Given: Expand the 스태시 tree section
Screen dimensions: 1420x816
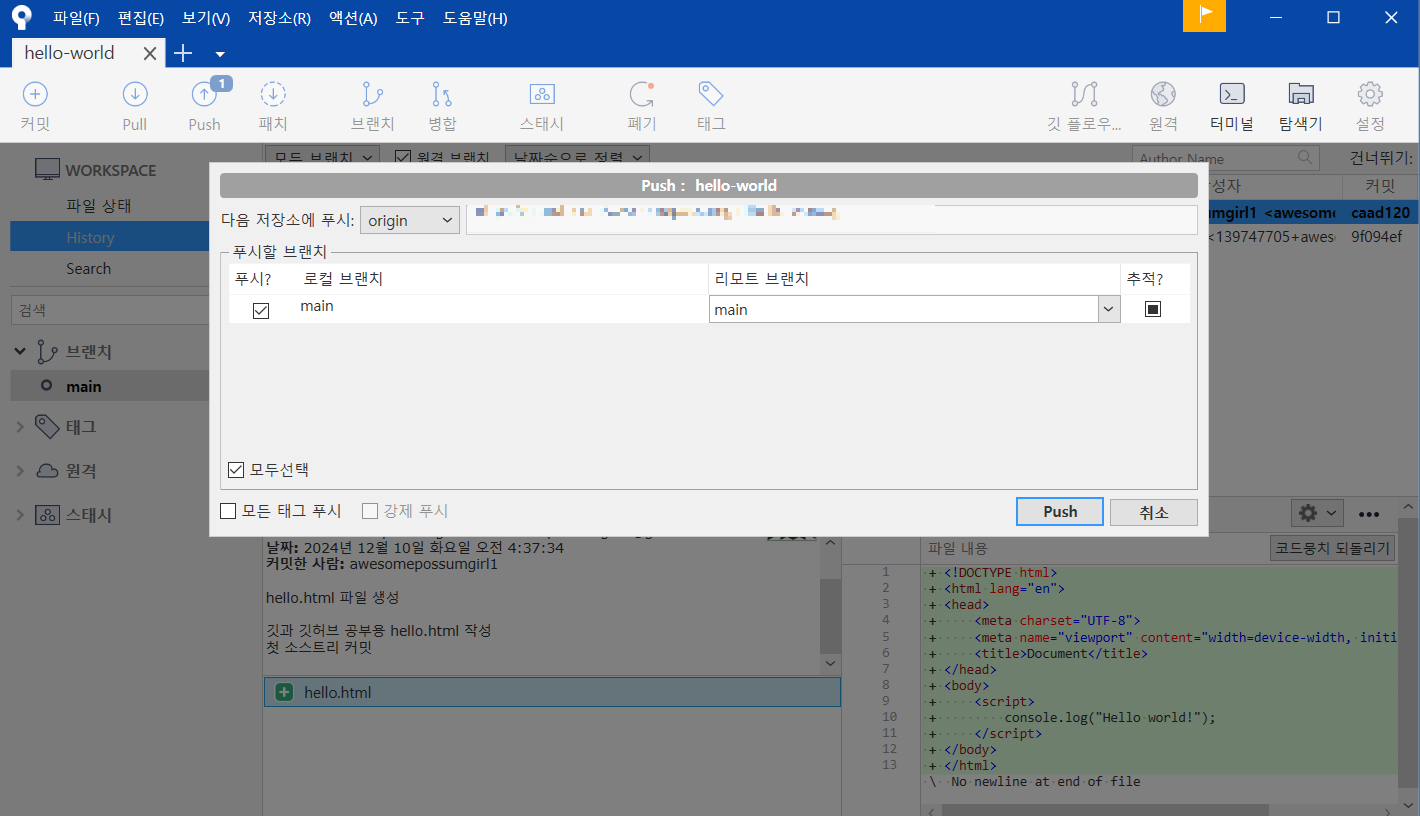Looking at the screenshot, I should coord(20,515).
